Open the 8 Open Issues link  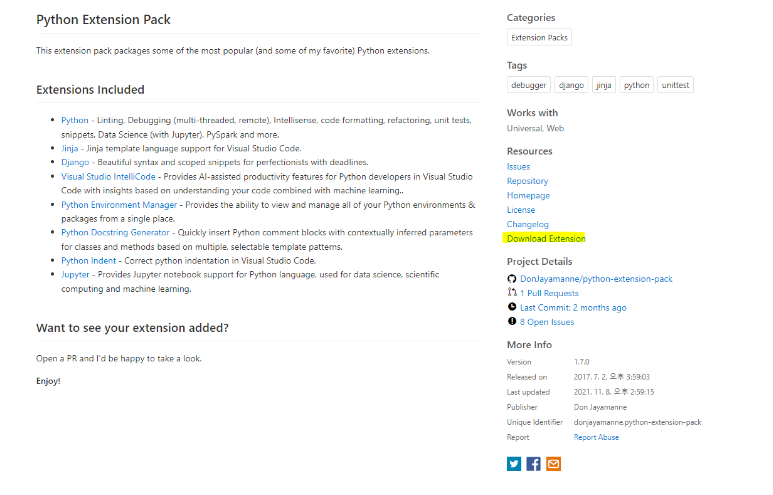click(x=547, y=322)
